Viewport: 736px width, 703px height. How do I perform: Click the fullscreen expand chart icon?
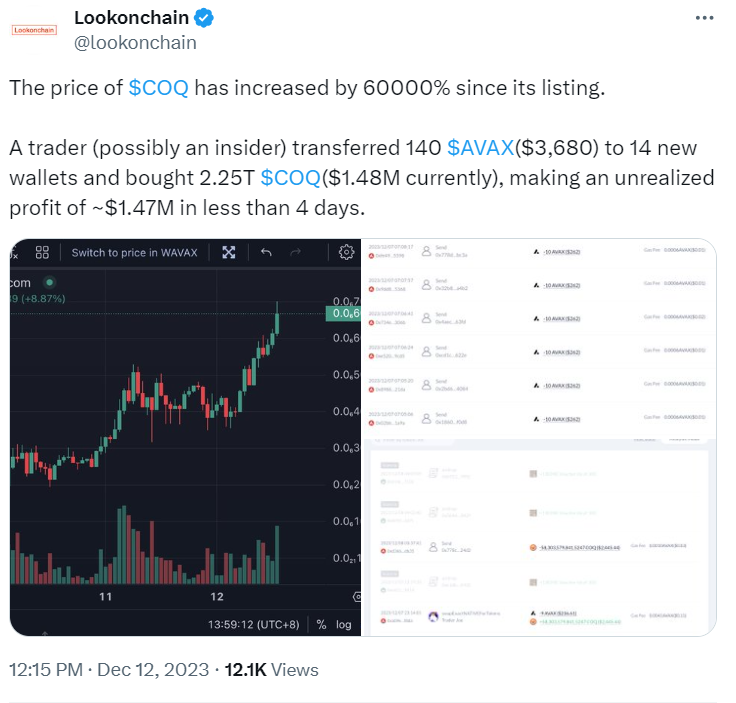pyautogui.click(x=229, y=252)
